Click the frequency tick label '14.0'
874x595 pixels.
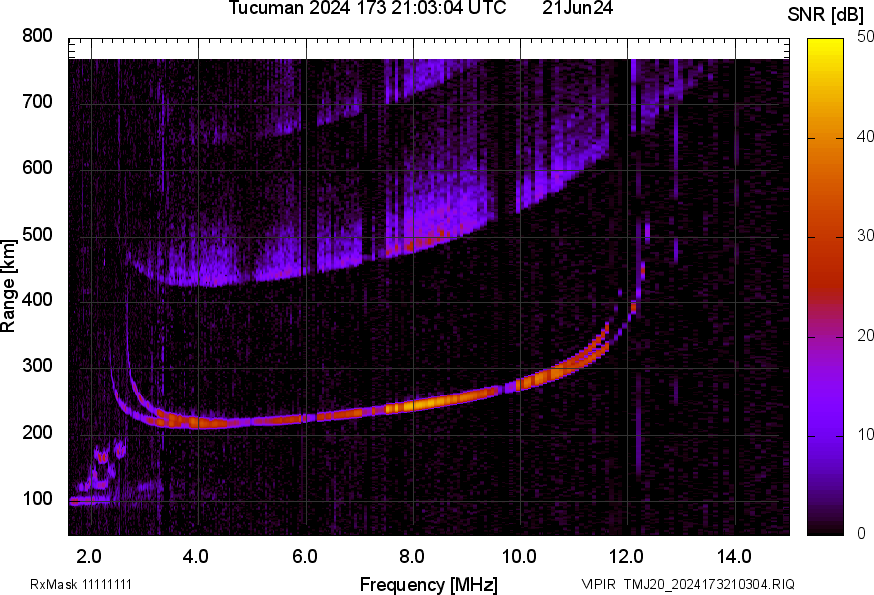[x=734, y=556]
